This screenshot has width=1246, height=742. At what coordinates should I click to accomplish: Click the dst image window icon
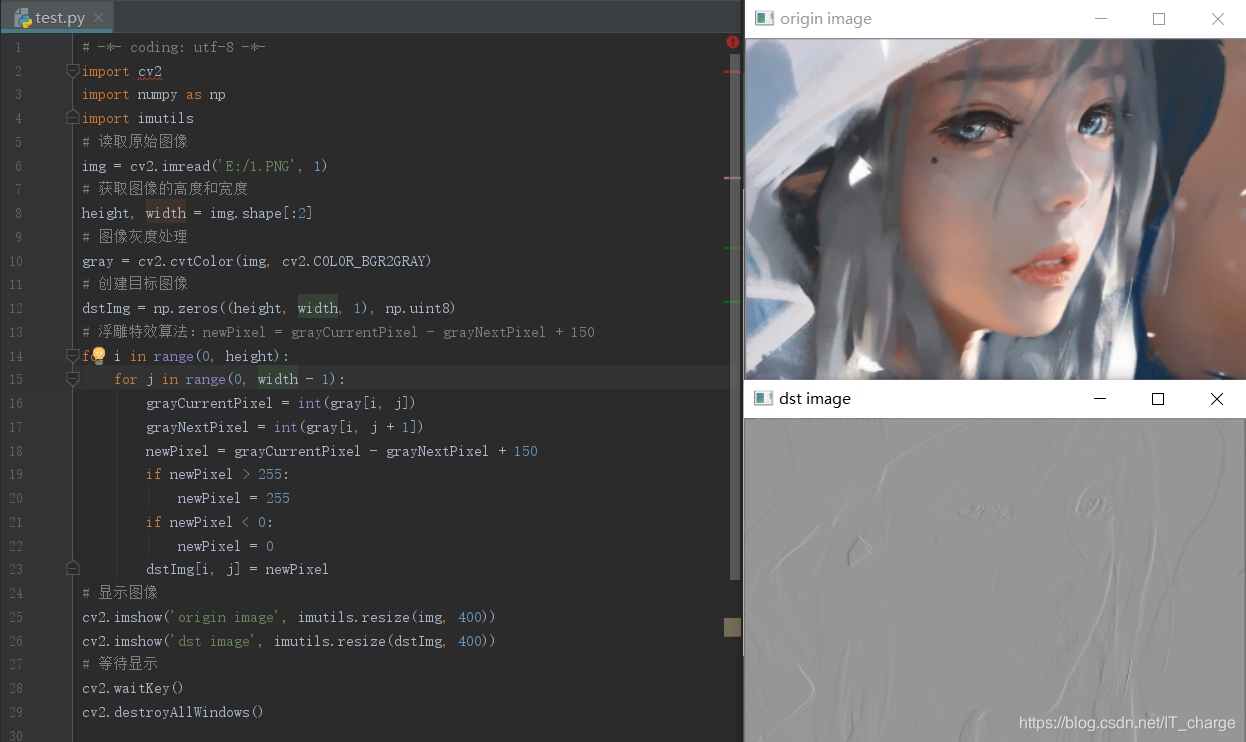(x=764, y=398)
